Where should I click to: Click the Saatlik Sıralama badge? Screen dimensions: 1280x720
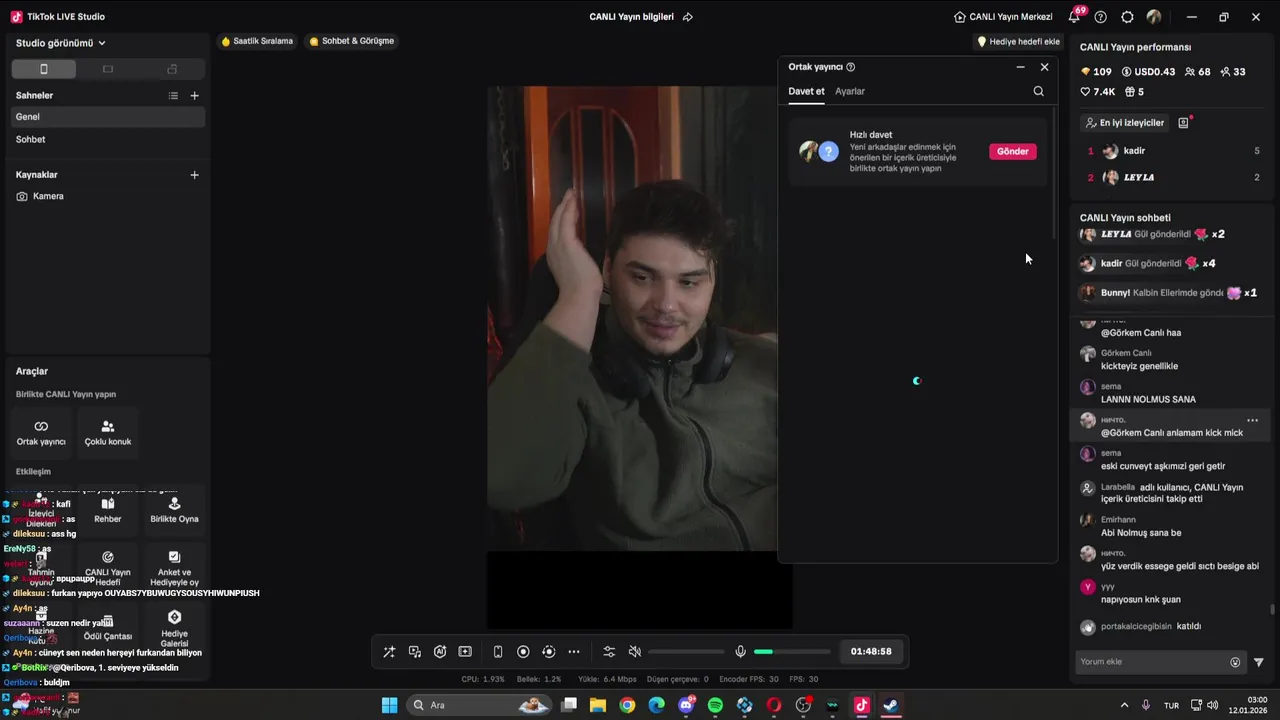257,42
